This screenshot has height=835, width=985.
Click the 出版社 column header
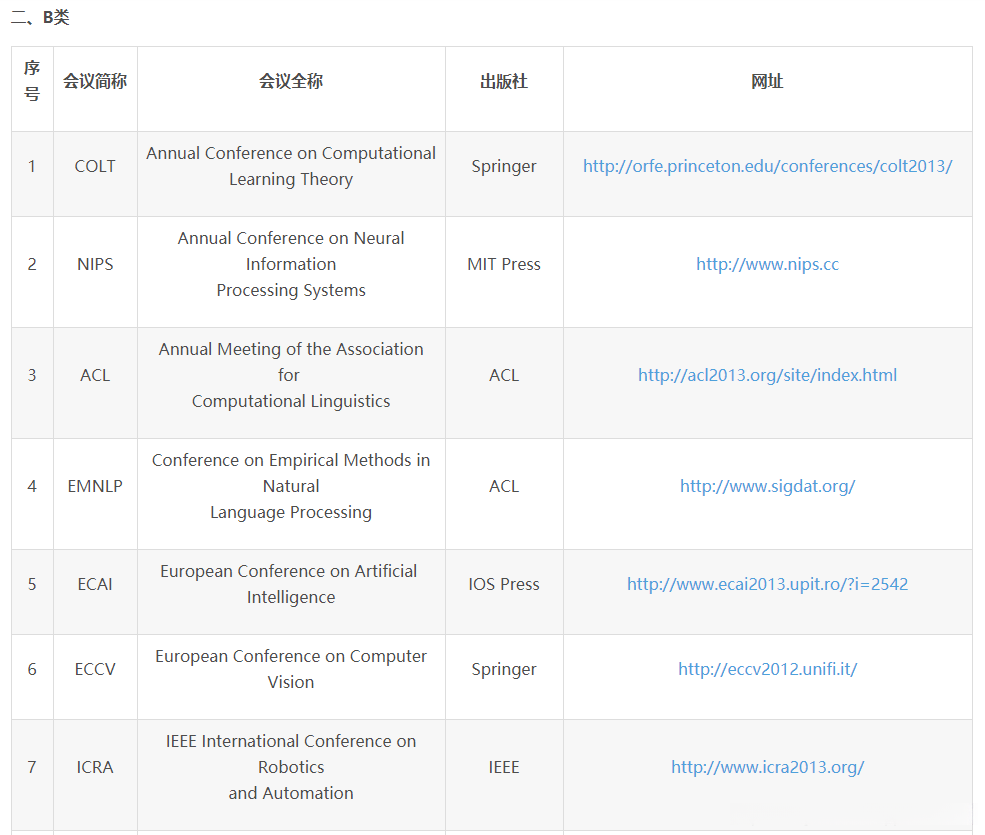[504, 82]
